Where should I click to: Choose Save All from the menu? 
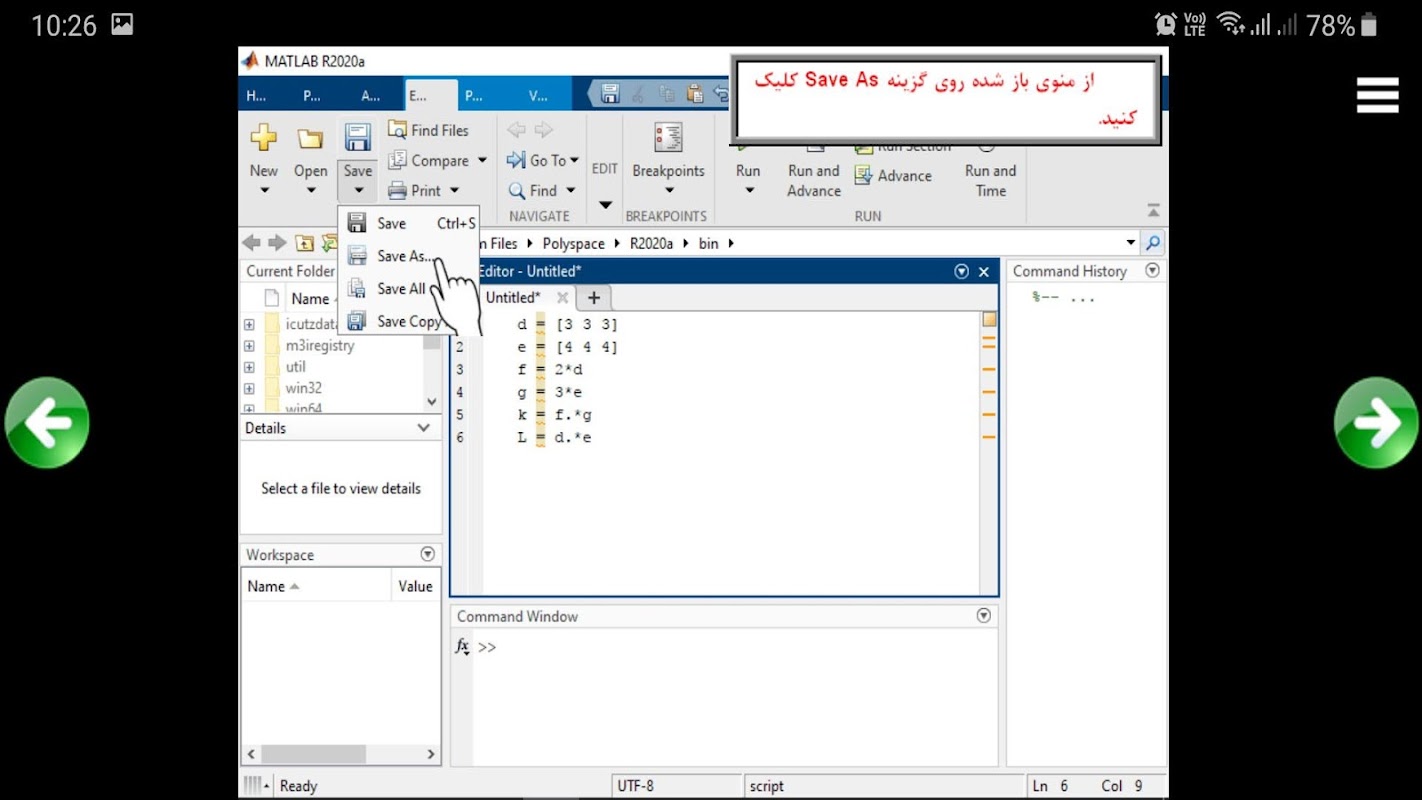pos(410,289)
